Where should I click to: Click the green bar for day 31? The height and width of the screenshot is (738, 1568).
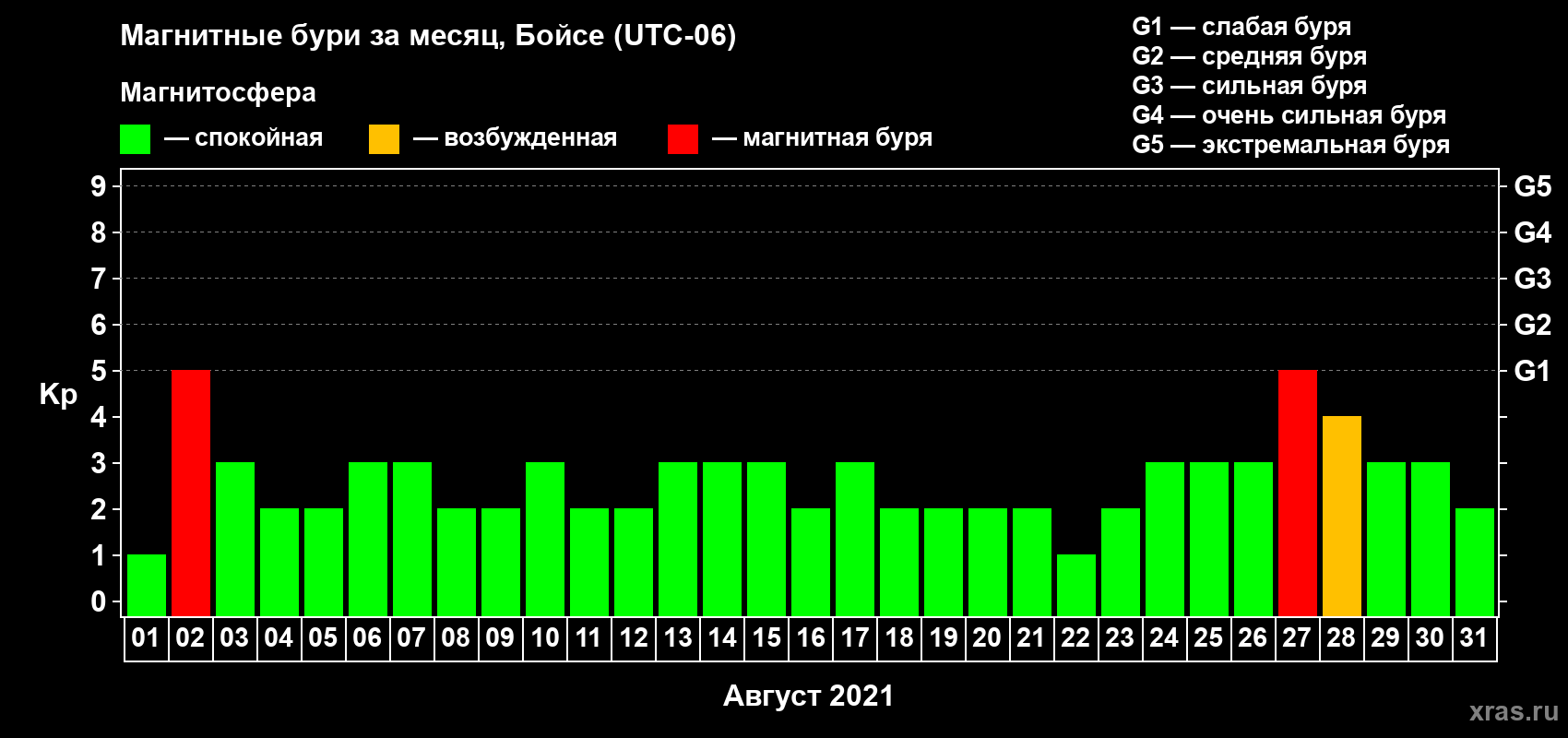1475,562
